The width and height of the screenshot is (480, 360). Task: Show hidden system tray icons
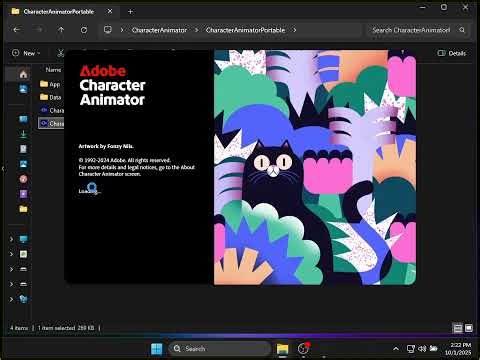tap(396, 349)
